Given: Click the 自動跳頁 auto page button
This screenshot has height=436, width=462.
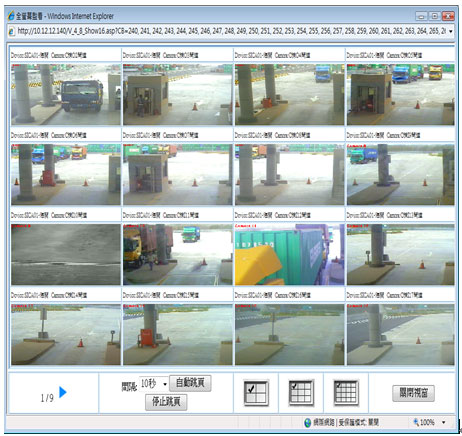Looking at the screenshot, I should pyautogui.click(x=190, y=383).
